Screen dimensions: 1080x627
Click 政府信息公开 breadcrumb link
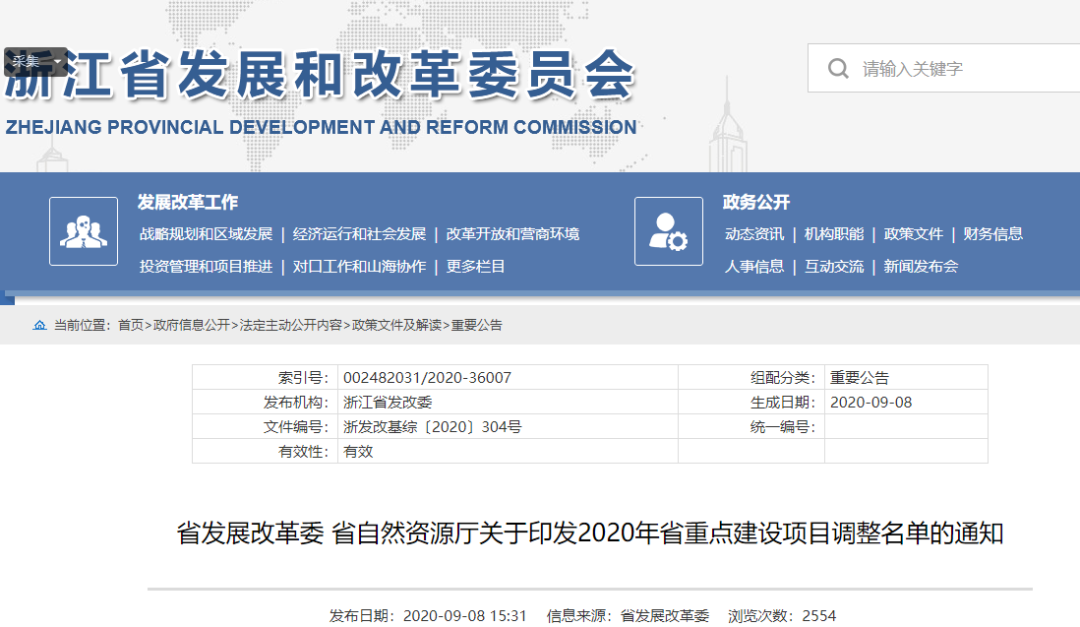click(x=191, y=325)
